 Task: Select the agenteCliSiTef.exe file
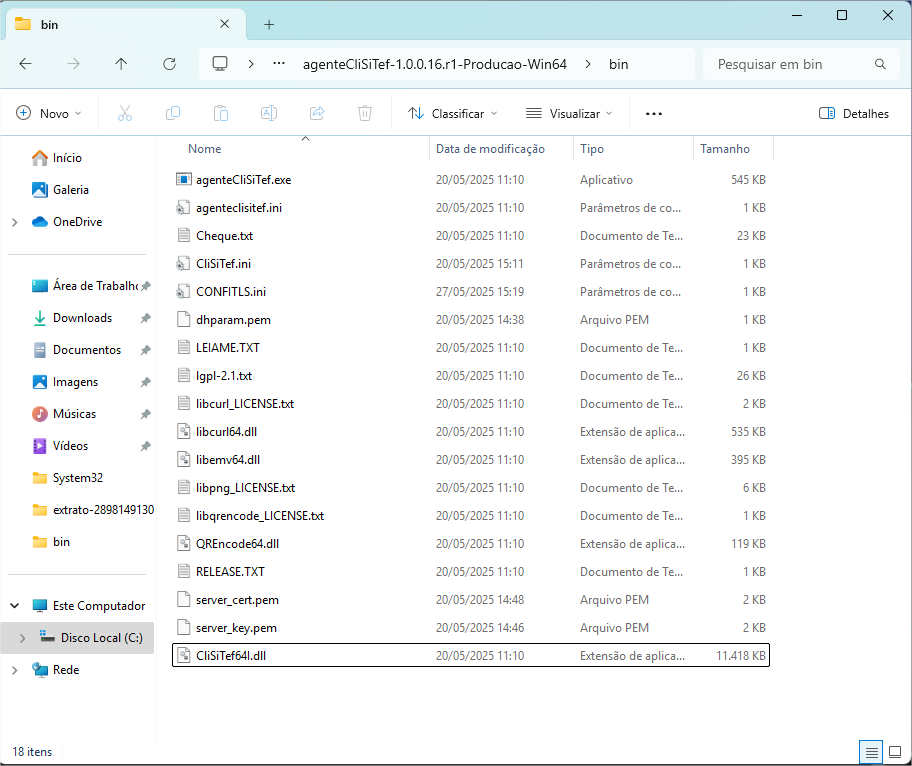(243, 180)
